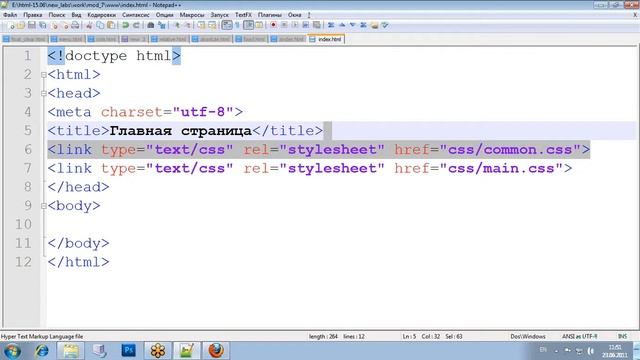Collapse the <body> block fold marker
This screenshot has width=640, height=360.
coord(44,206)
